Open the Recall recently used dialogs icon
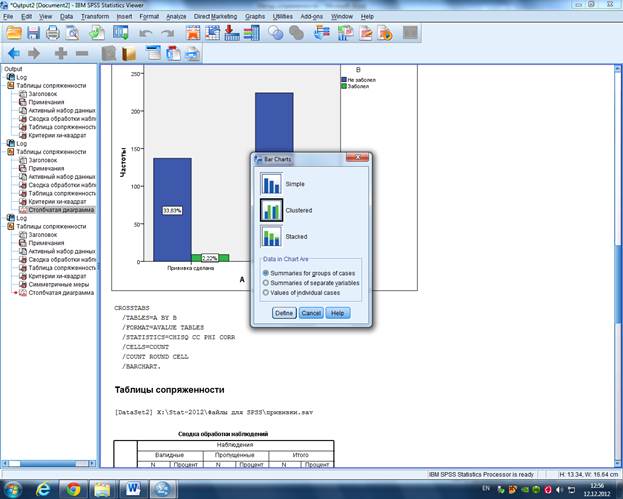Screen dimensions: 623x499 click(x=121, y=33)
